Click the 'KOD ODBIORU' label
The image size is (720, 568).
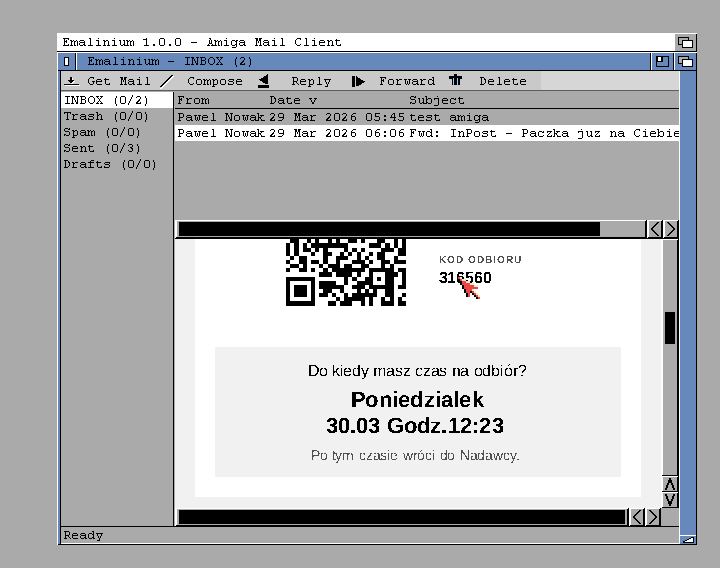(x=480, y=259)
